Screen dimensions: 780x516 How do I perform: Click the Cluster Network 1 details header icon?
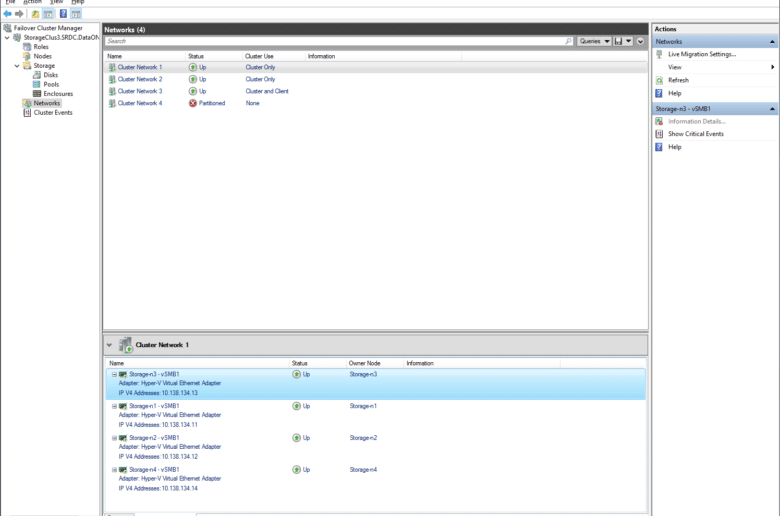click(x=126, y=345)
